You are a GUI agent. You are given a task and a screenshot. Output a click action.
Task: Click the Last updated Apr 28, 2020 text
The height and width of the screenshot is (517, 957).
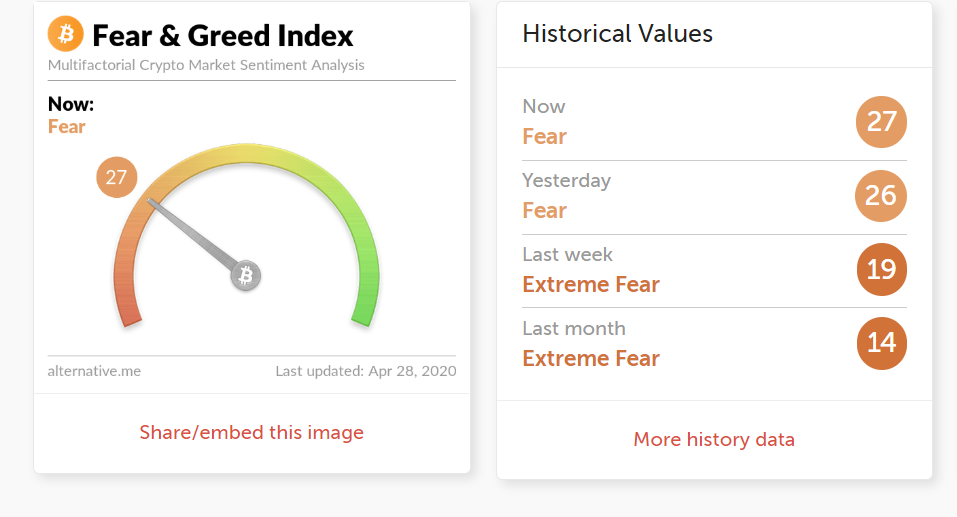tap(365, 371)
